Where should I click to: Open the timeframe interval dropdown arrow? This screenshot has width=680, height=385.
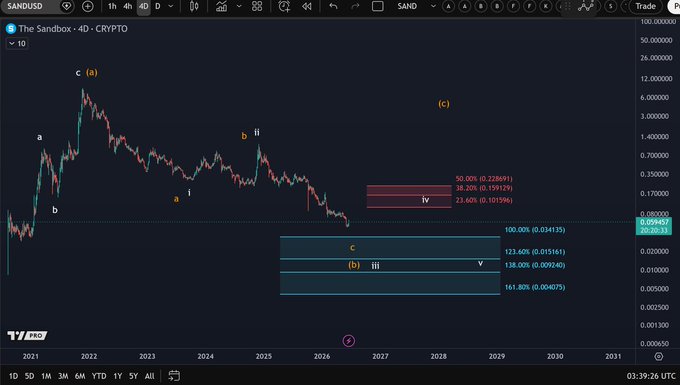click(171, 6)
